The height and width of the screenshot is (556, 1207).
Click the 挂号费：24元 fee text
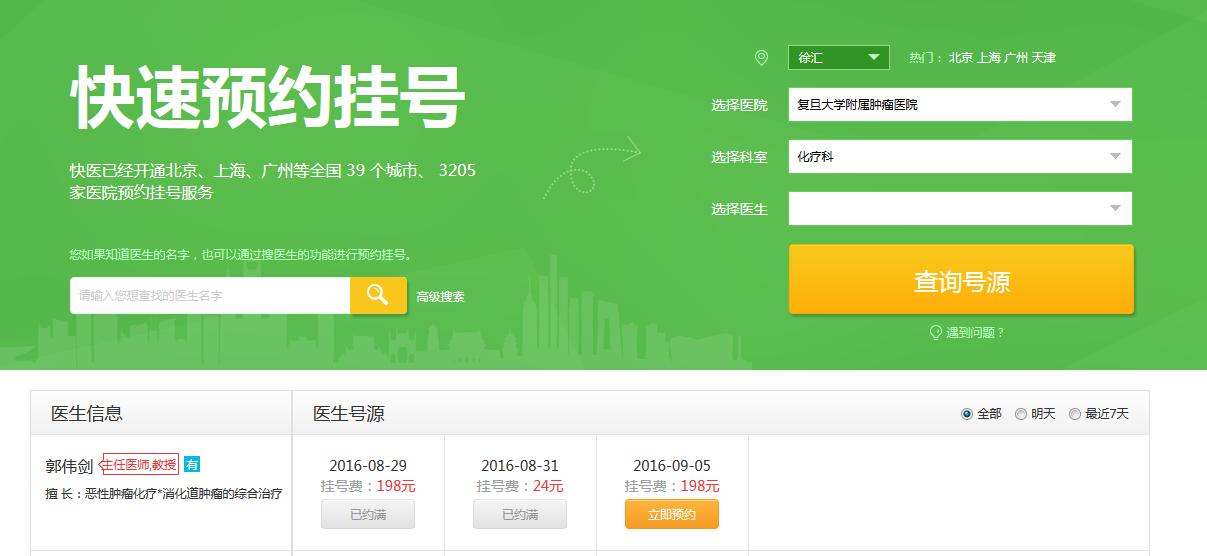pos(520,486)
